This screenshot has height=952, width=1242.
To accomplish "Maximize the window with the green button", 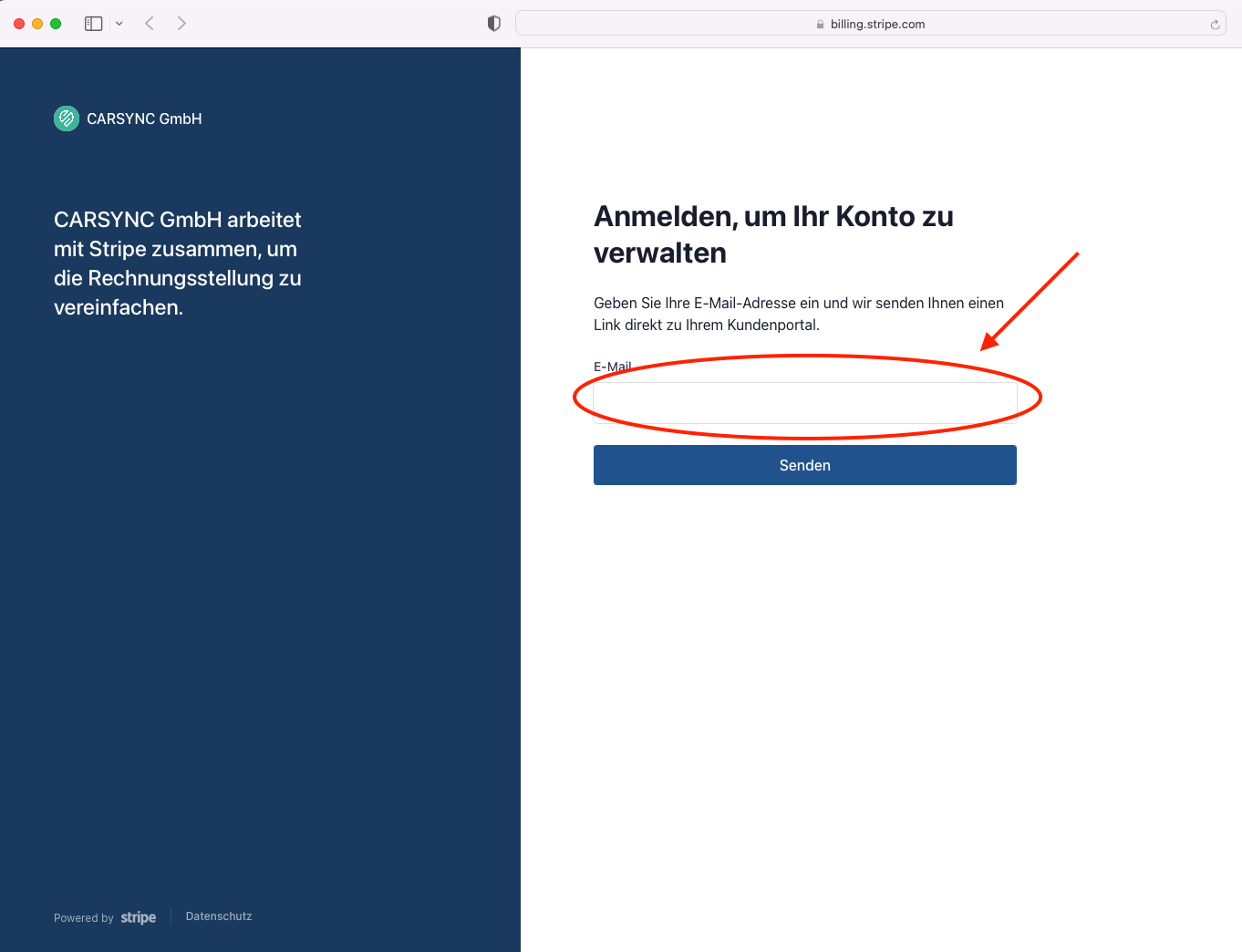I will (56, 24).
